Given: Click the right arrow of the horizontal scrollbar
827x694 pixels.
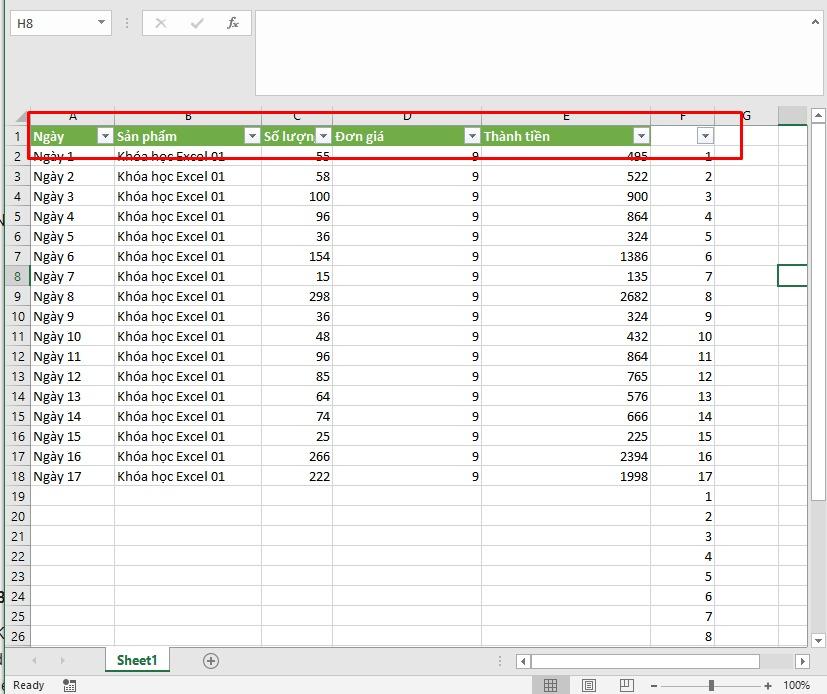Looking at the screenshot, I should tap(802, 660).
